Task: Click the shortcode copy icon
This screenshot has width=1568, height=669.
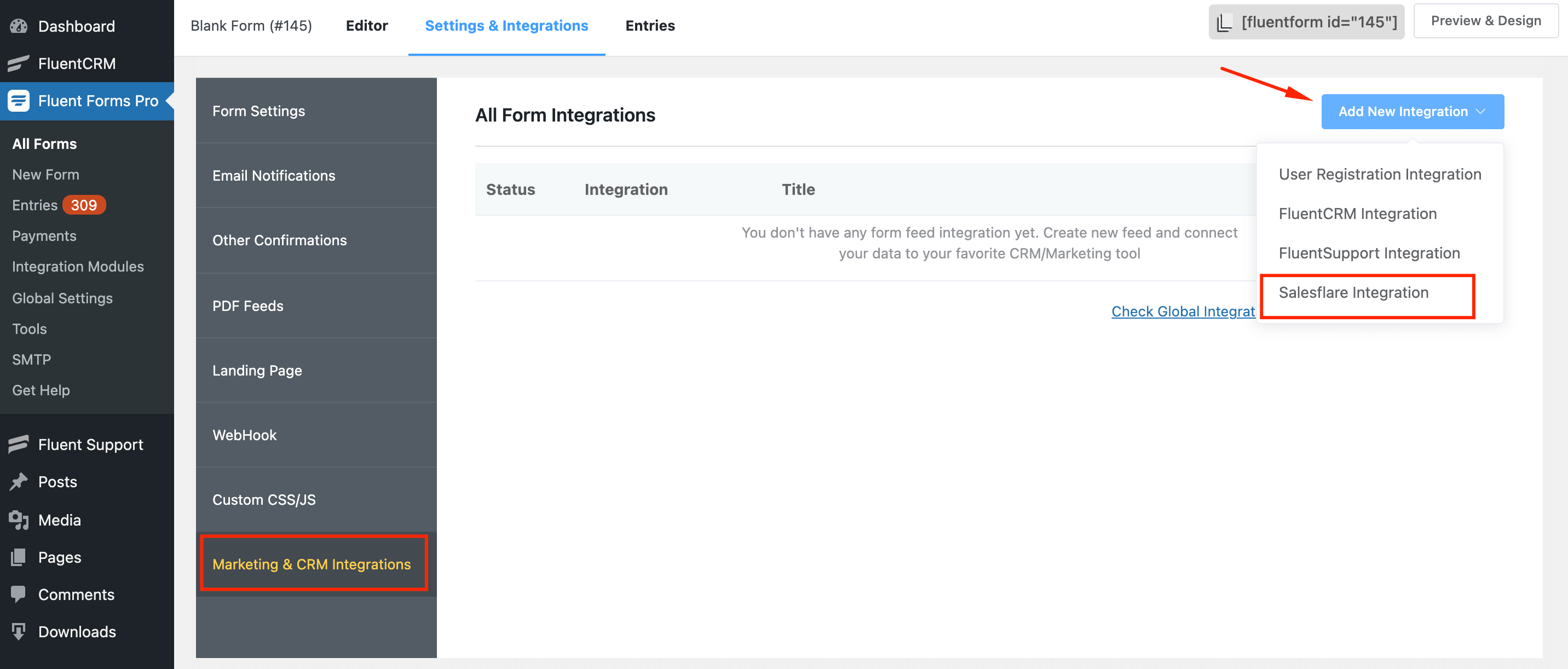Action: tap(1224, 22)
